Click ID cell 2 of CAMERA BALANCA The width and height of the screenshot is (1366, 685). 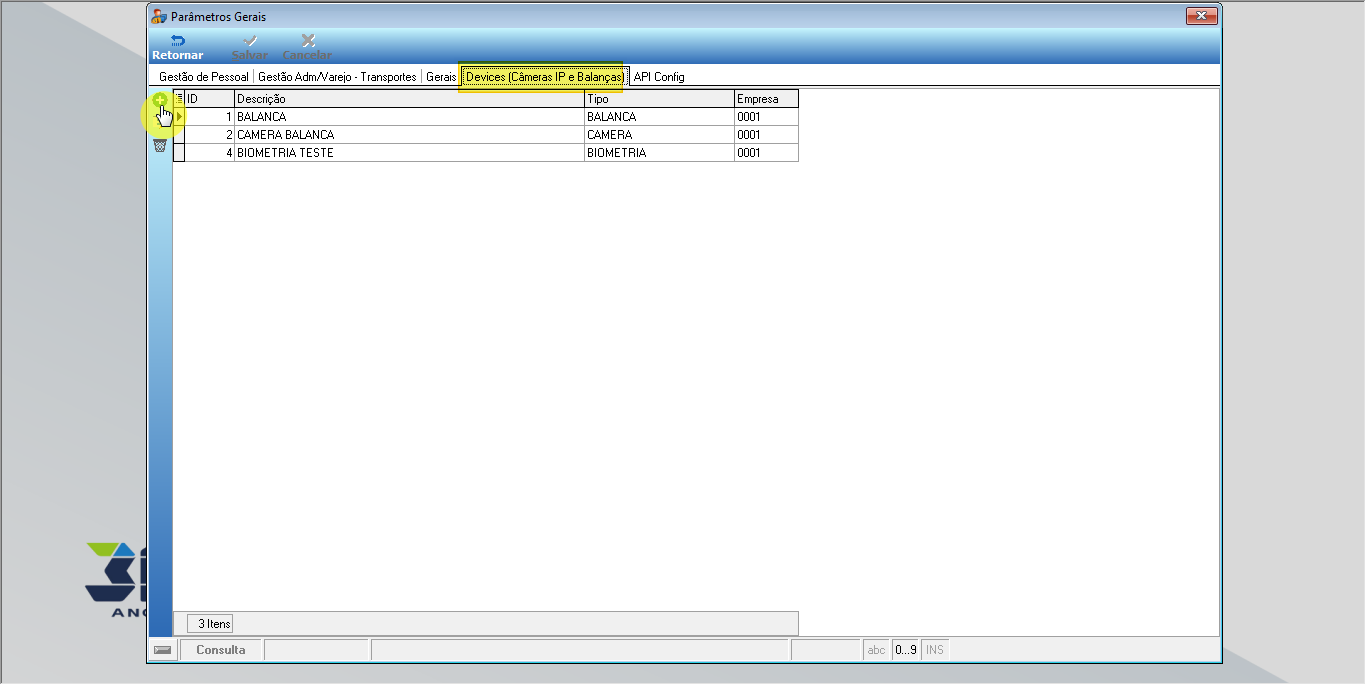pyautogui.click(x=210, y=135)
